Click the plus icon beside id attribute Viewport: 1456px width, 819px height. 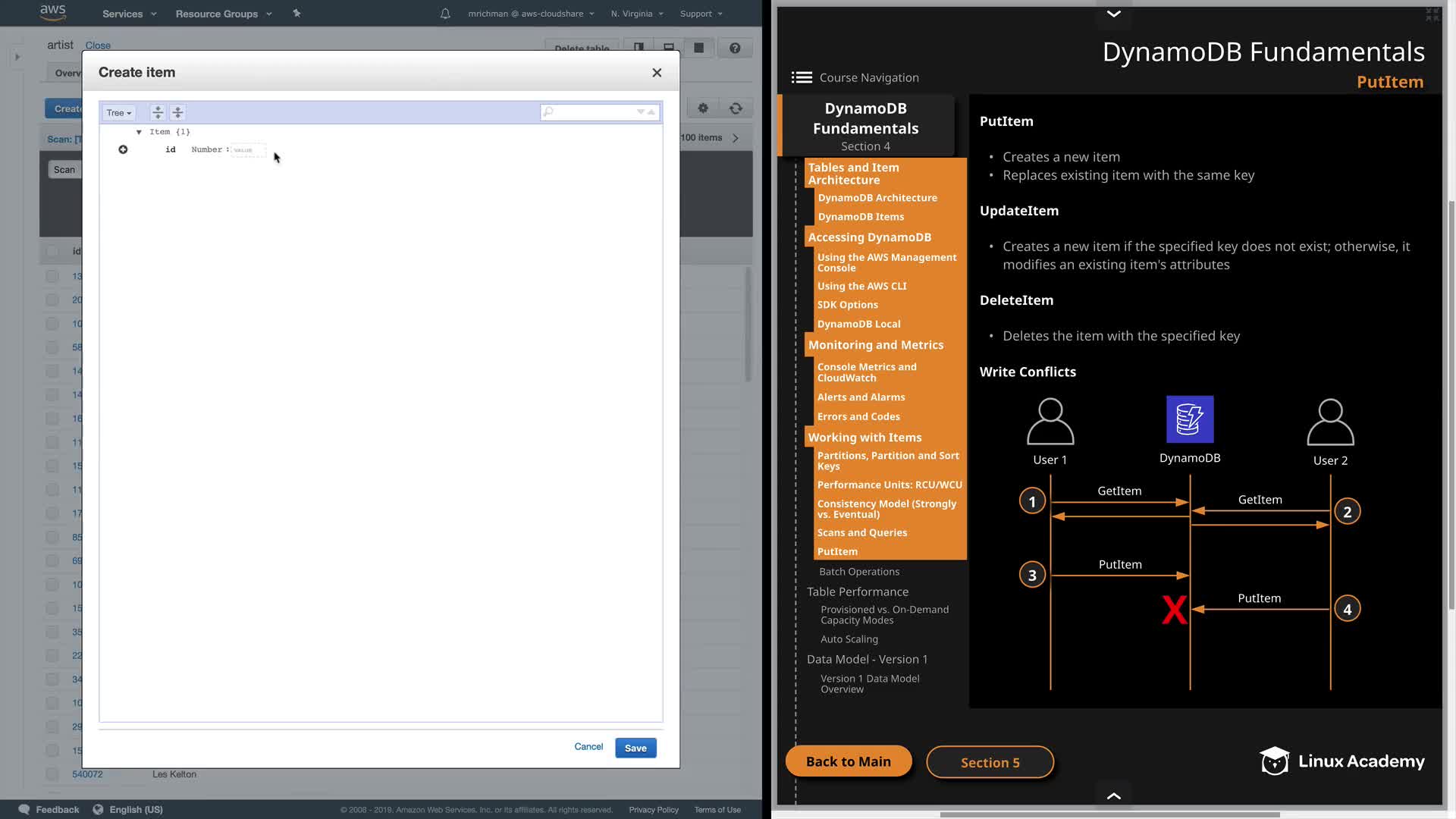123,149
